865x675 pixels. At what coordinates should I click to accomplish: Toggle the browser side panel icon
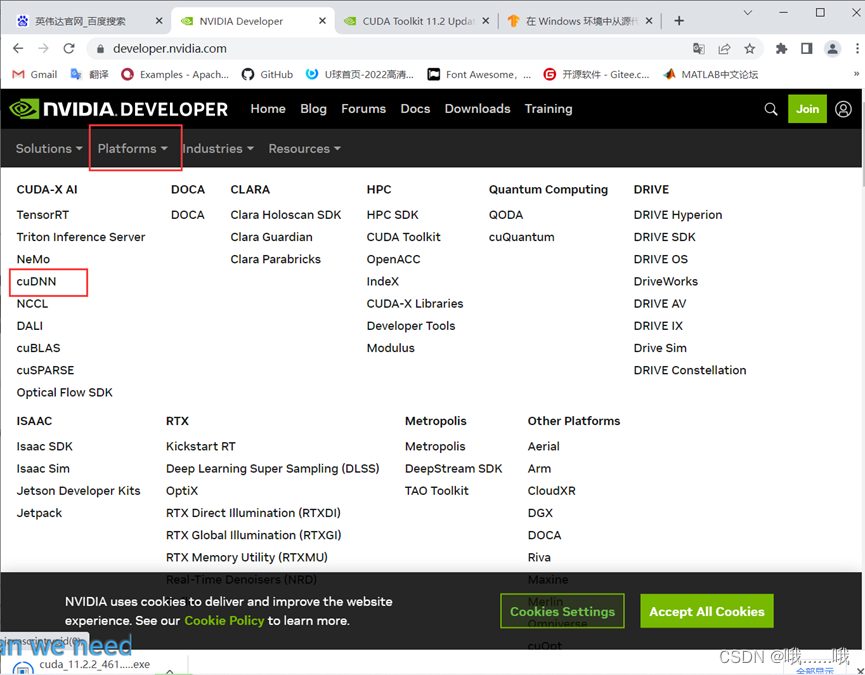[x=807, y=49]
